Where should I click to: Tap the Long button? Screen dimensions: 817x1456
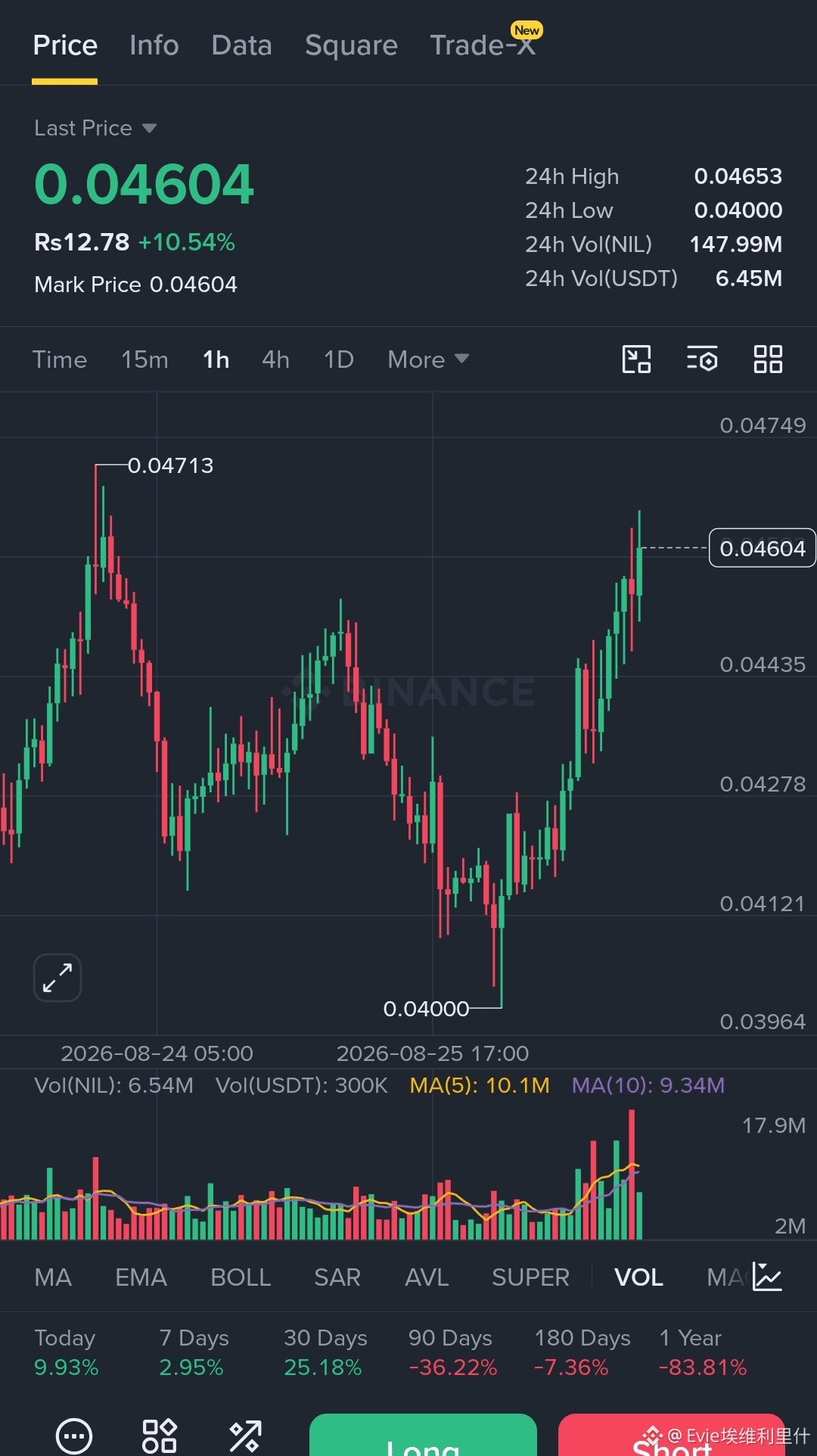tap(423, 1435)
